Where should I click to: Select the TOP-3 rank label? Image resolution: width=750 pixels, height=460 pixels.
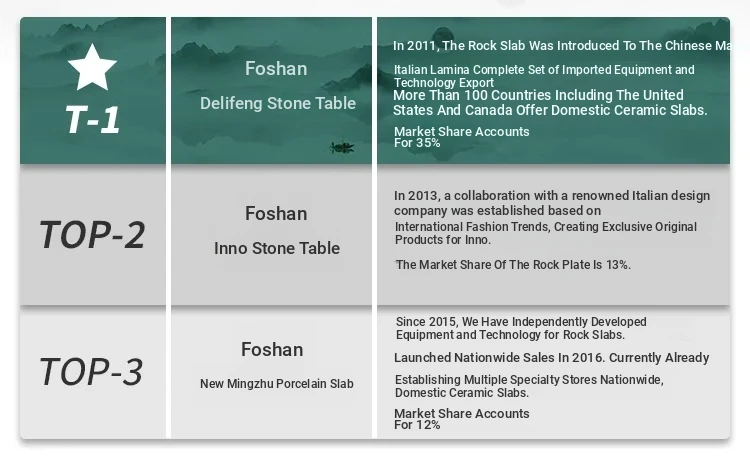91,372
